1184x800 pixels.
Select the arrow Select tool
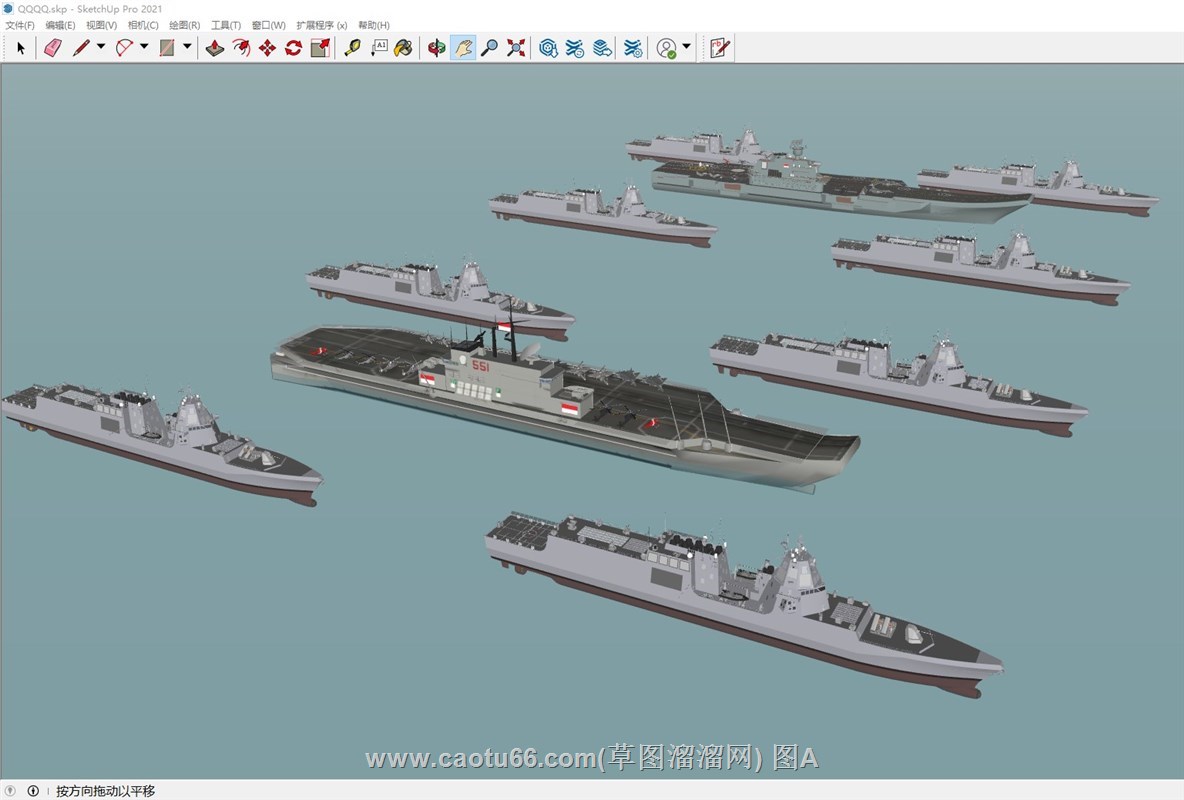click(21, 48)
